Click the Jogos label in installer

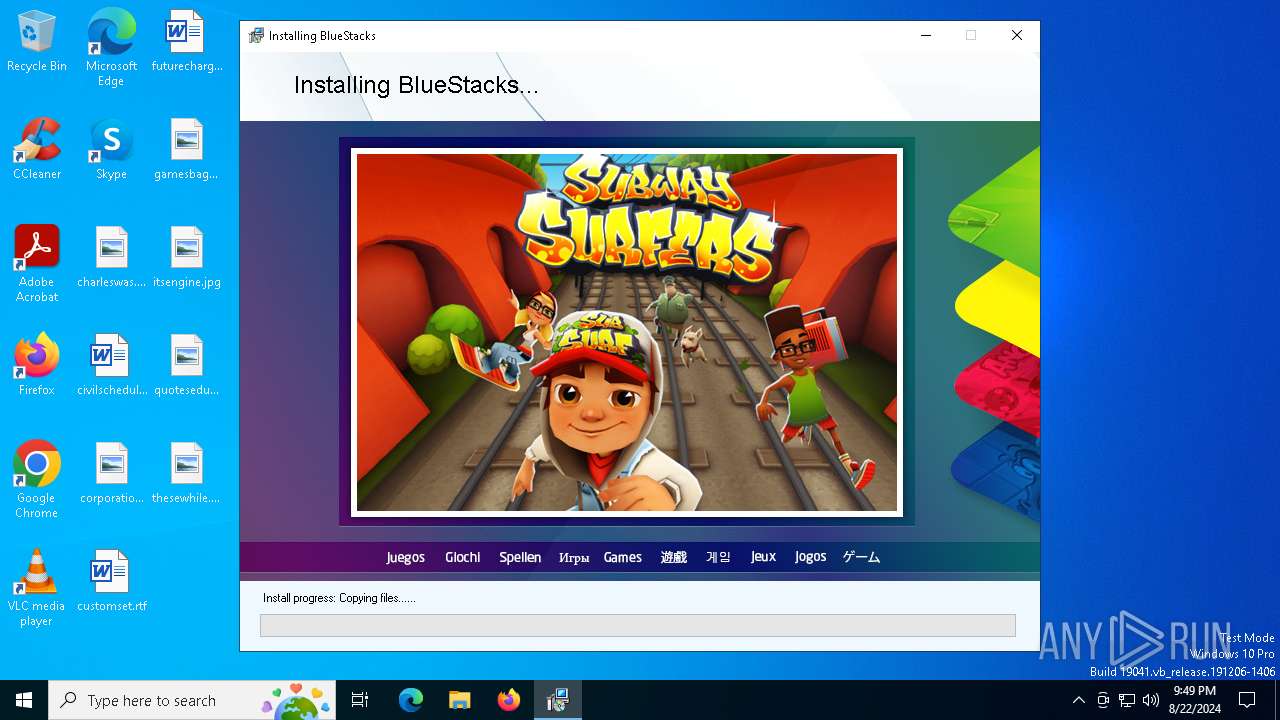pyautogui.click(x=811, y=557)
